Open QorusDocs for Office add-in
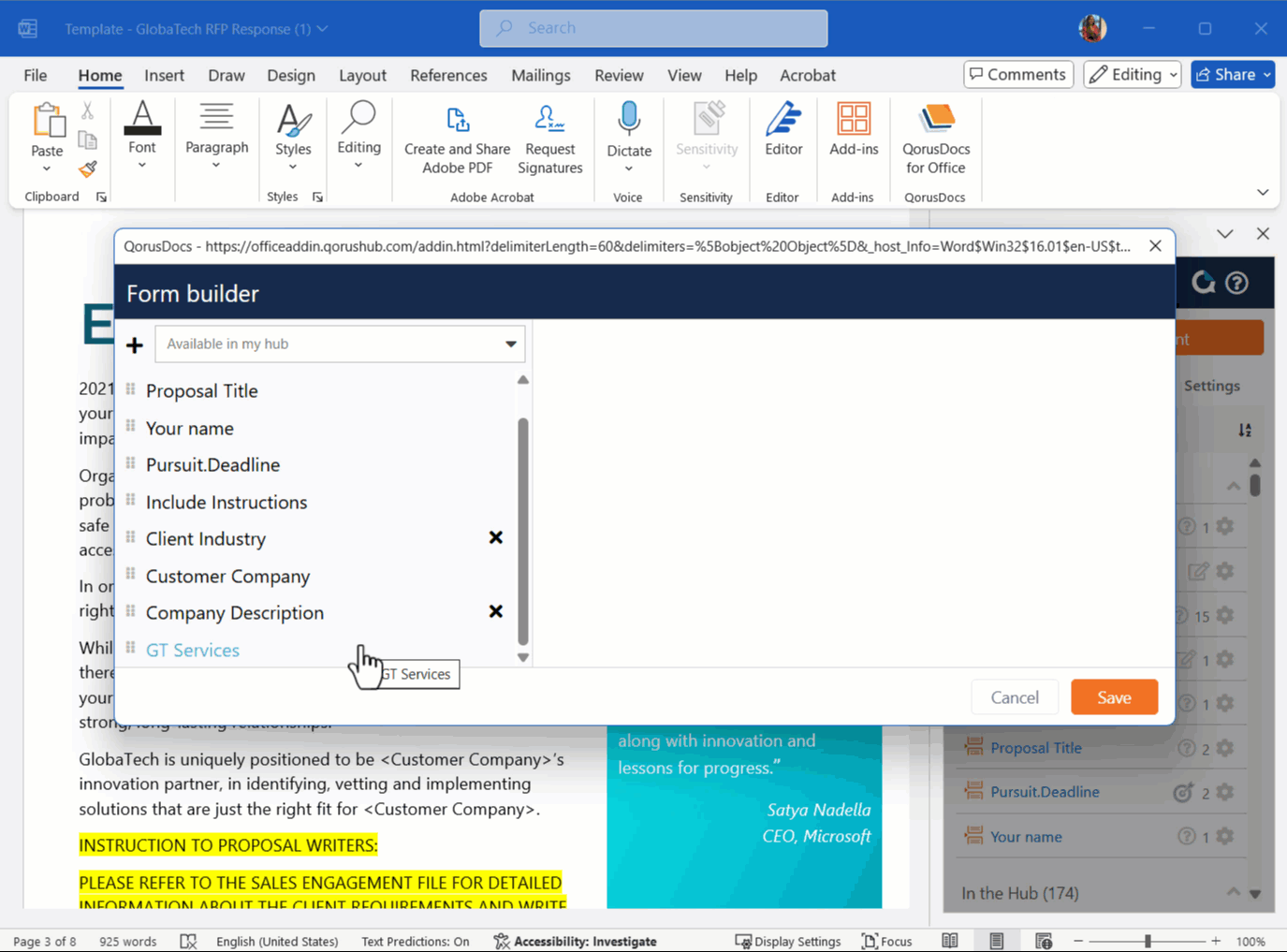The height and width of the screenshot is (952, 1287). [935, 139]
